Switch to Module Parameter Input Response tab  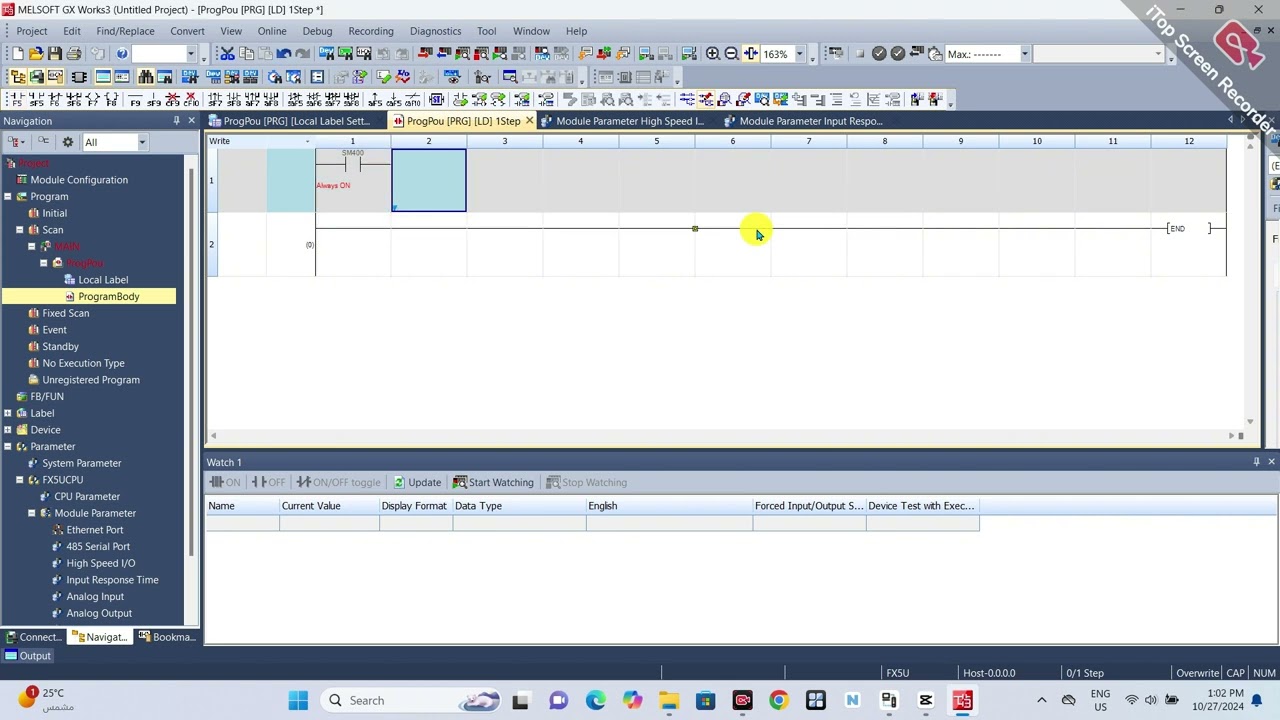(810, 121)
